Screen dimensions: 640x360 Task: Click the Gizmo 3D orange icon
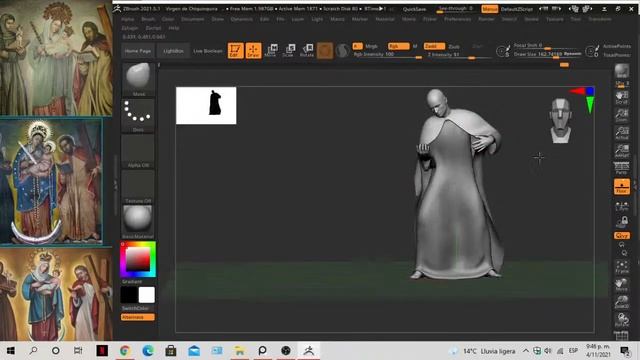pyautogui.click(x=325, y=51)
